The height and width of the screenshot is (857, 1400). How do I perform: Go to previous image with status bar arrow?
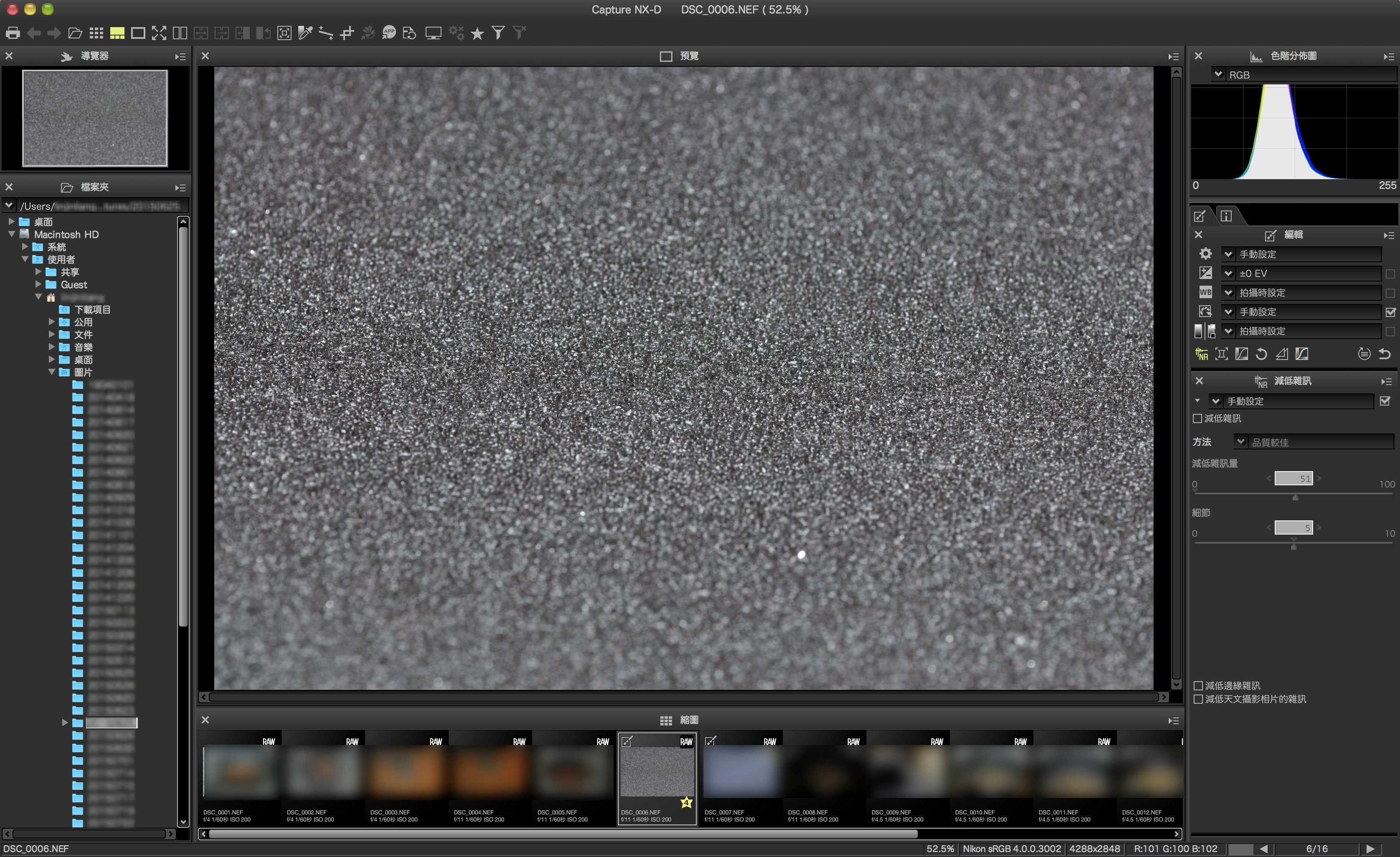pos(1263,849)
